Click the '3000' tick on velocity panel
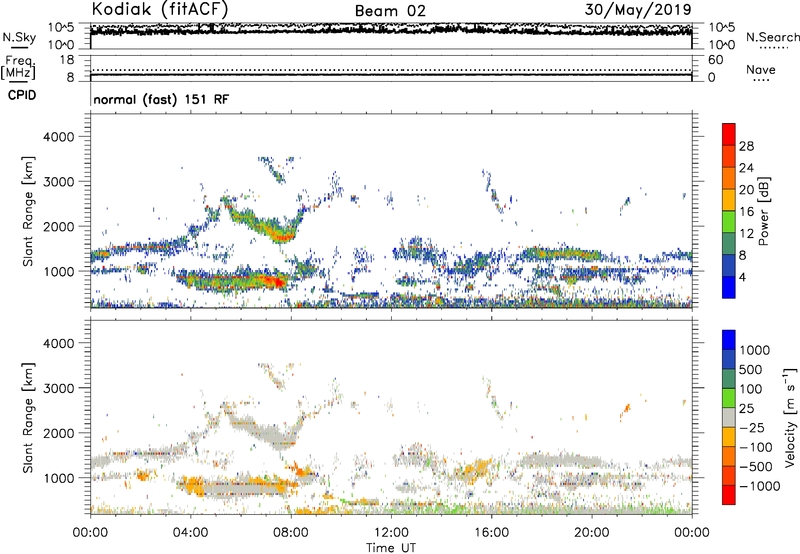This screenshot has height=554, width=800. tap(58, 388)
